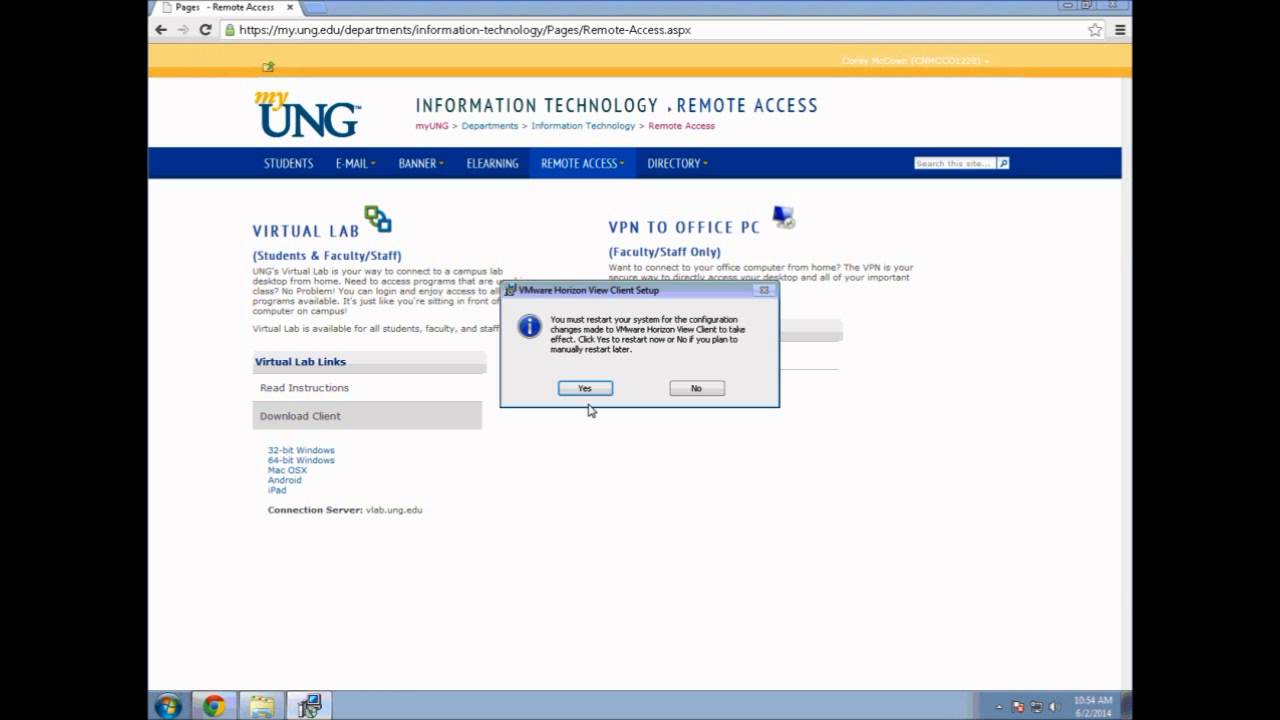
Task: Click the blue information icon in the dialog
Action: (529, 327)
